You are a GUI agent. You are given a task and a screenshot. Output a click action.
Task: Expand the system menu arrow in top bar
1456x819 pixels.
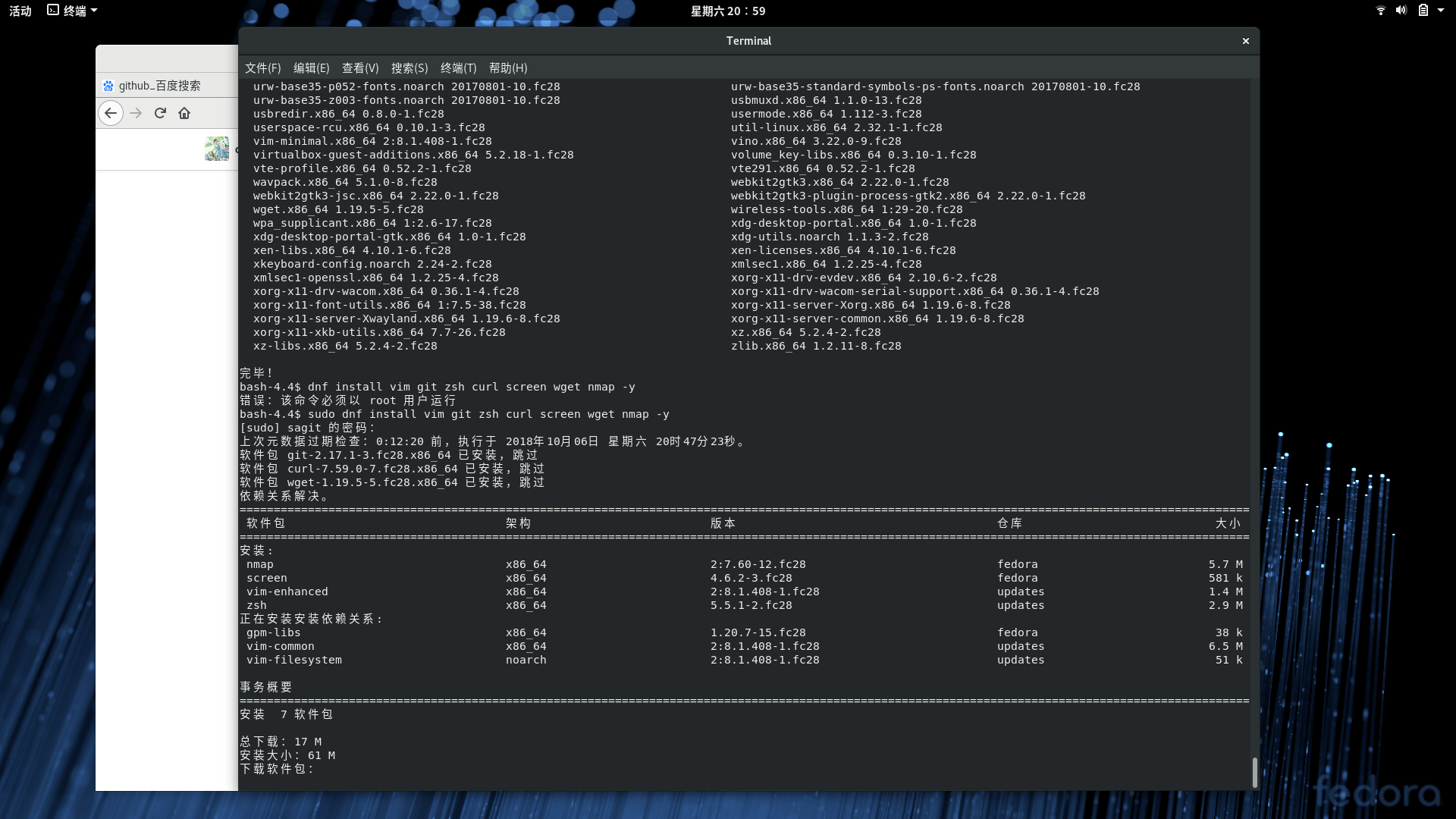pos(1441,11)
